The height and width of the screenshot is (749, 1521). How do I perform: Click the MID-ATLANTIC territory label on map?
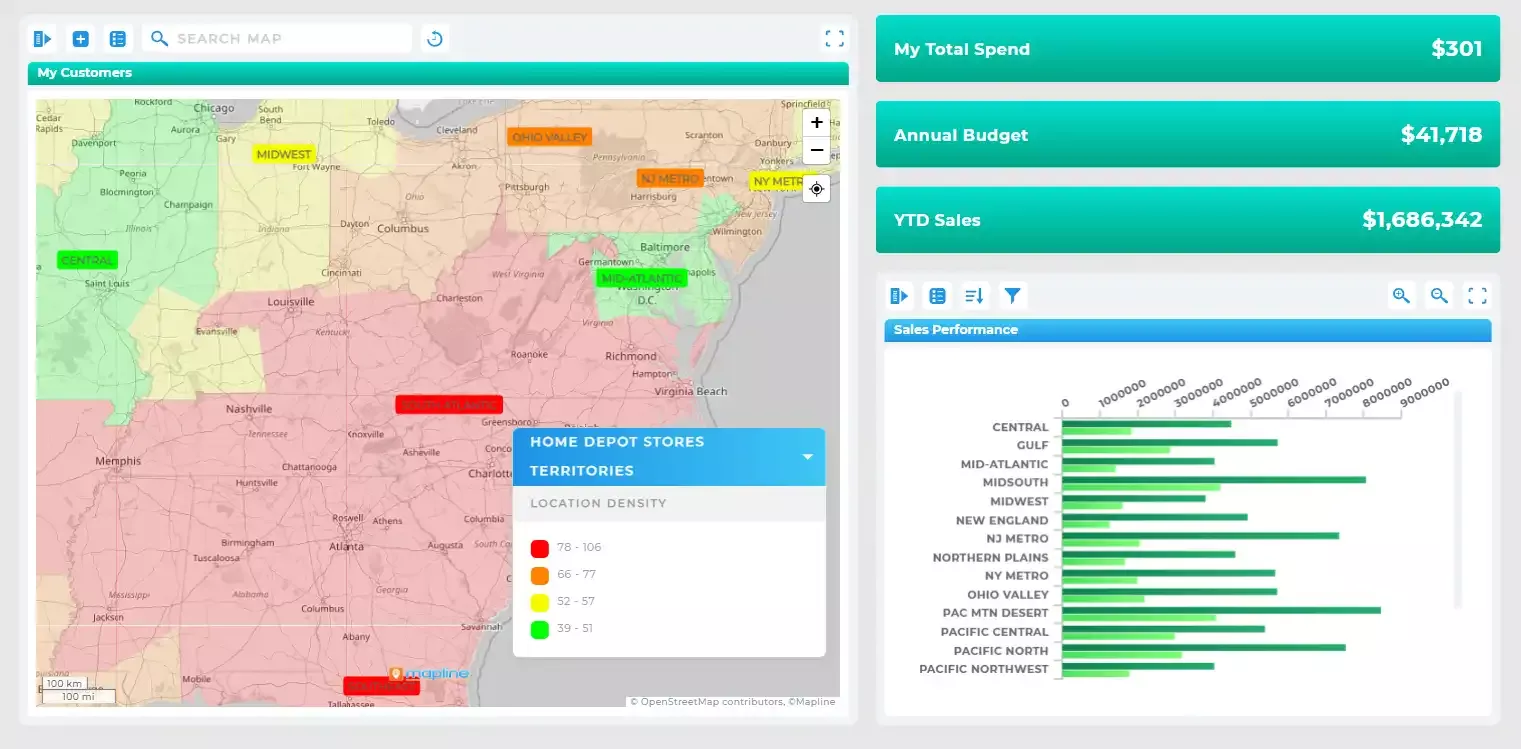pyautogui.click(x=641, y=278)
